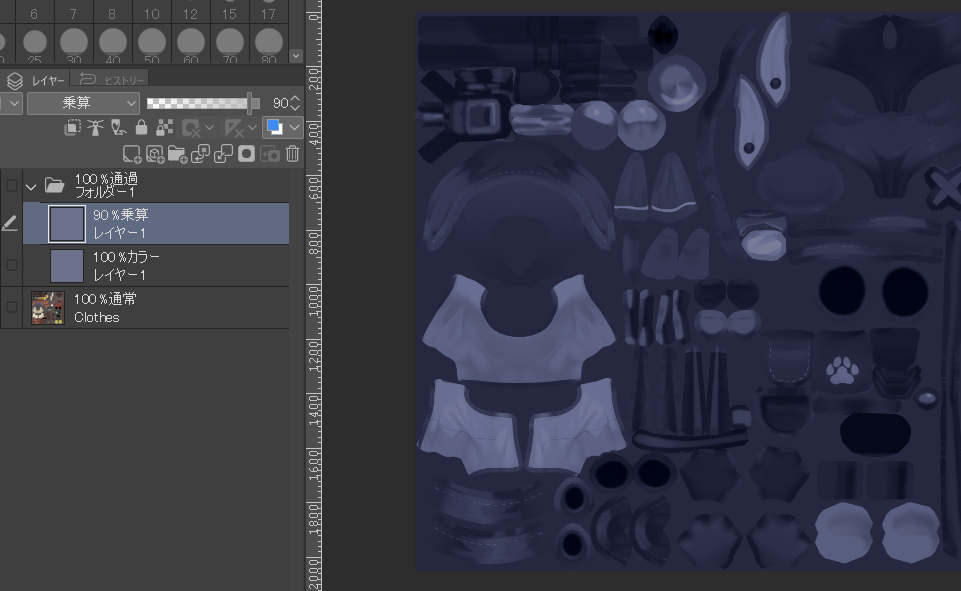This screenshot has width=961, height=591.
Task: Click the create layer mask icon
Action: [x=246, y=154]
